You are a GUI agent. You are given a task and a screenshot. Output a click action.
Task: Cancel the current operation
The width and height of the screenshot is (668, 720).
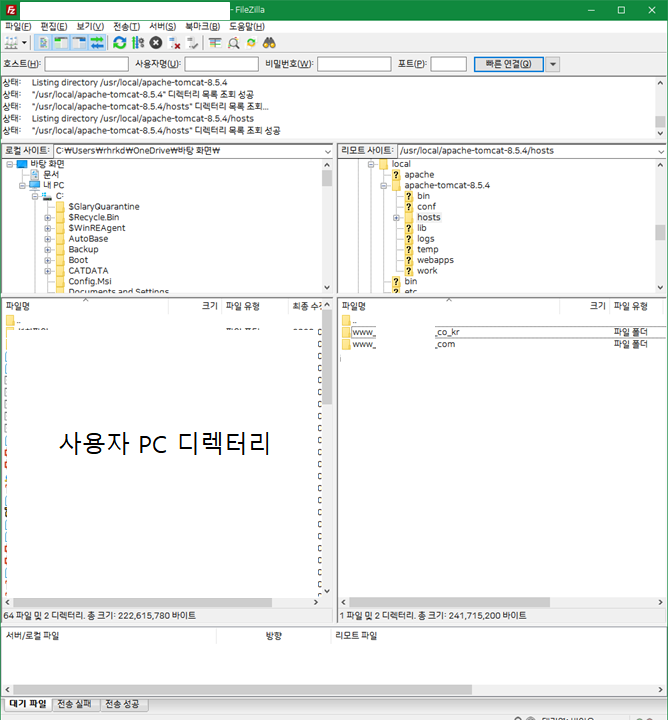click(156, 43)
